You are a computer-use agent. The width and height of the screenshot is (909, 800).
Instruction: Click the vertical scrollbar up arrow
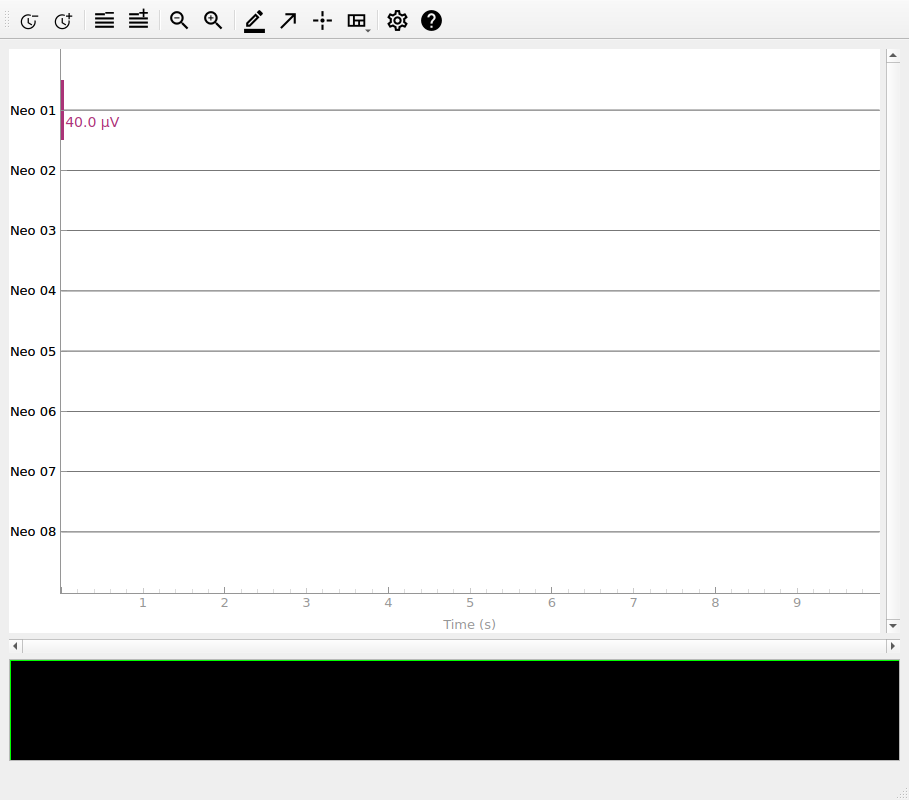[x=893, y=57]
